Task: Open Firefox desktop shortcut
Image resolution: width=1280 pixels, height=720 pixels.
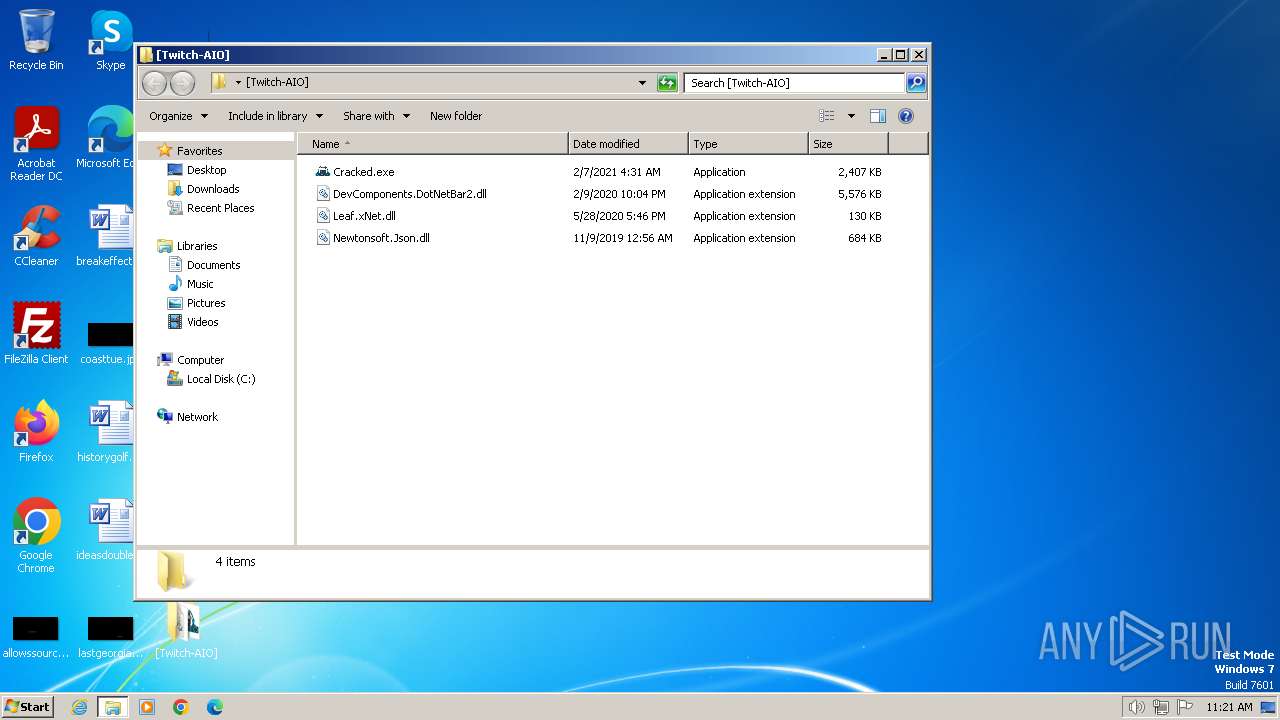Action: 36,432
